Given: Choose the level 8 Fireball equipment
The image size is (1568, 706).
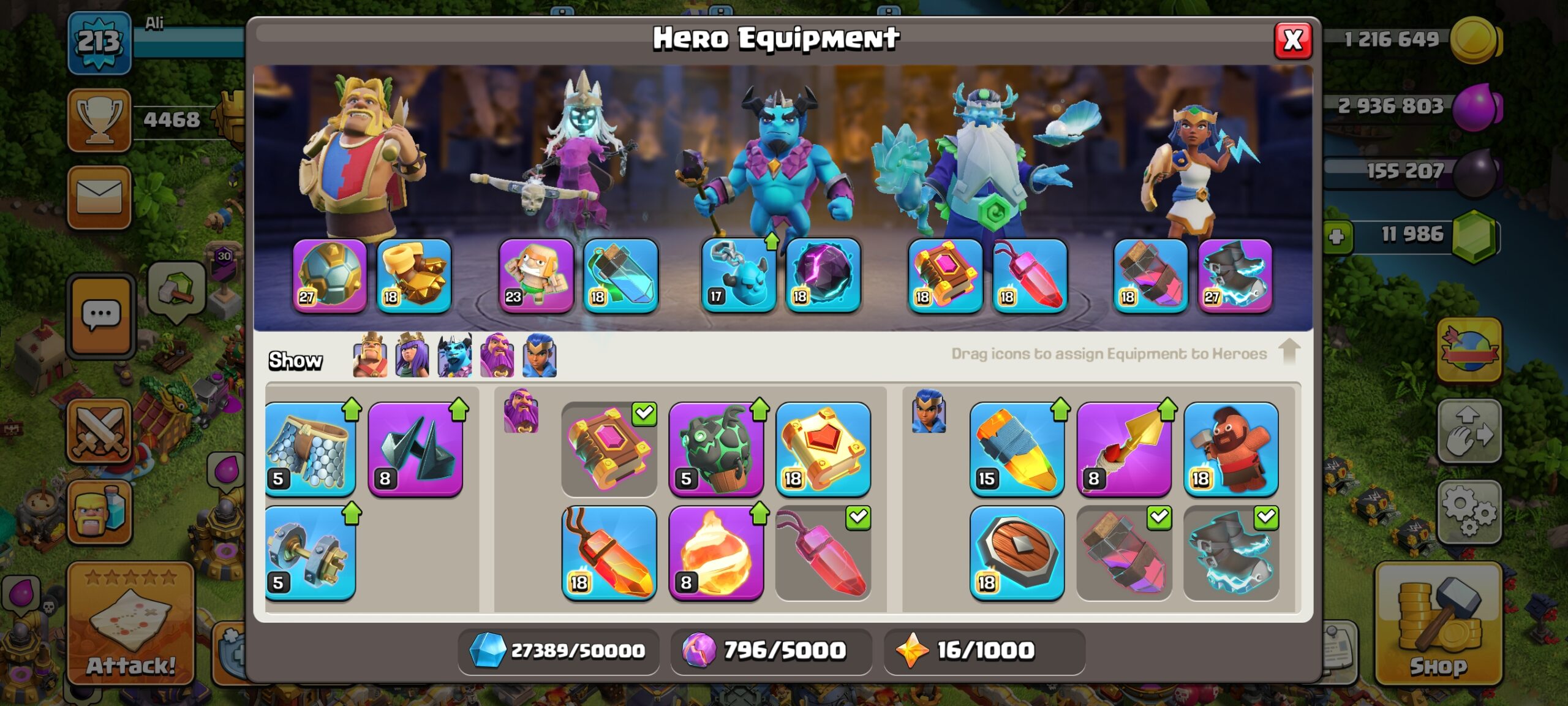Looking at the screenshot, I should point(716,553).
